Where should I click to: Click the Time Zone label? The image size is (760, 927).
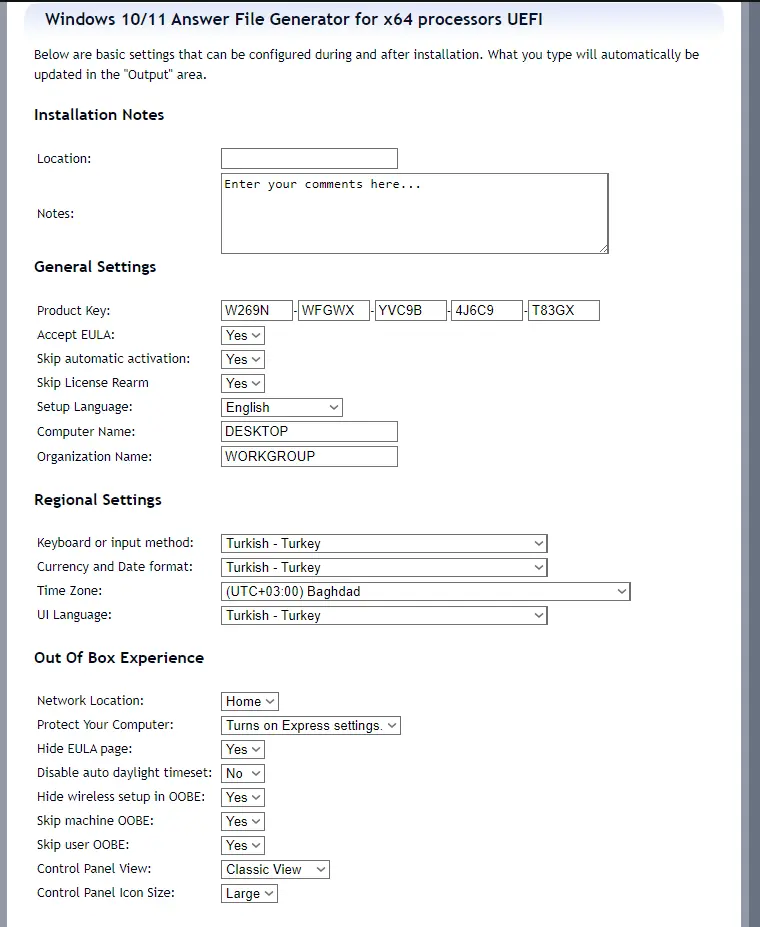pos(69,591)
